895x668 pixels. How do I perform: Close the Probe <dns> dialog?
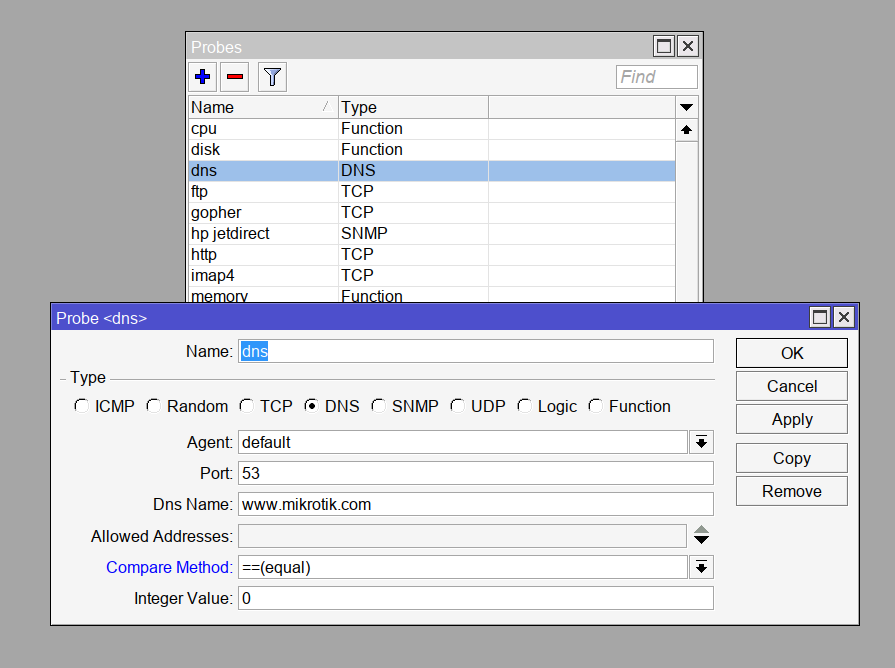844,317
